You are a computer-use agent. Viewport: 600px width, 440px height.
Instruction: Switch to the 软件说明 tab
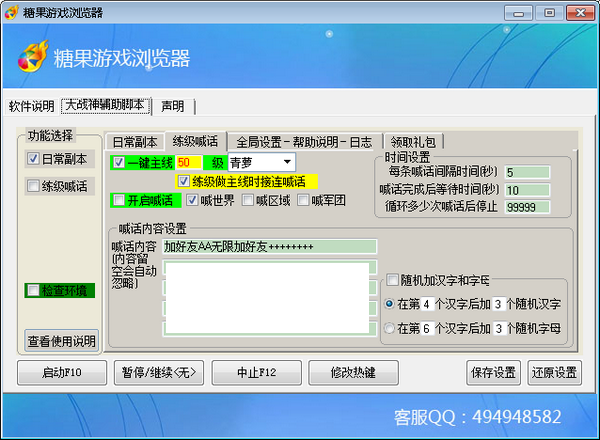tap(31, 106)
